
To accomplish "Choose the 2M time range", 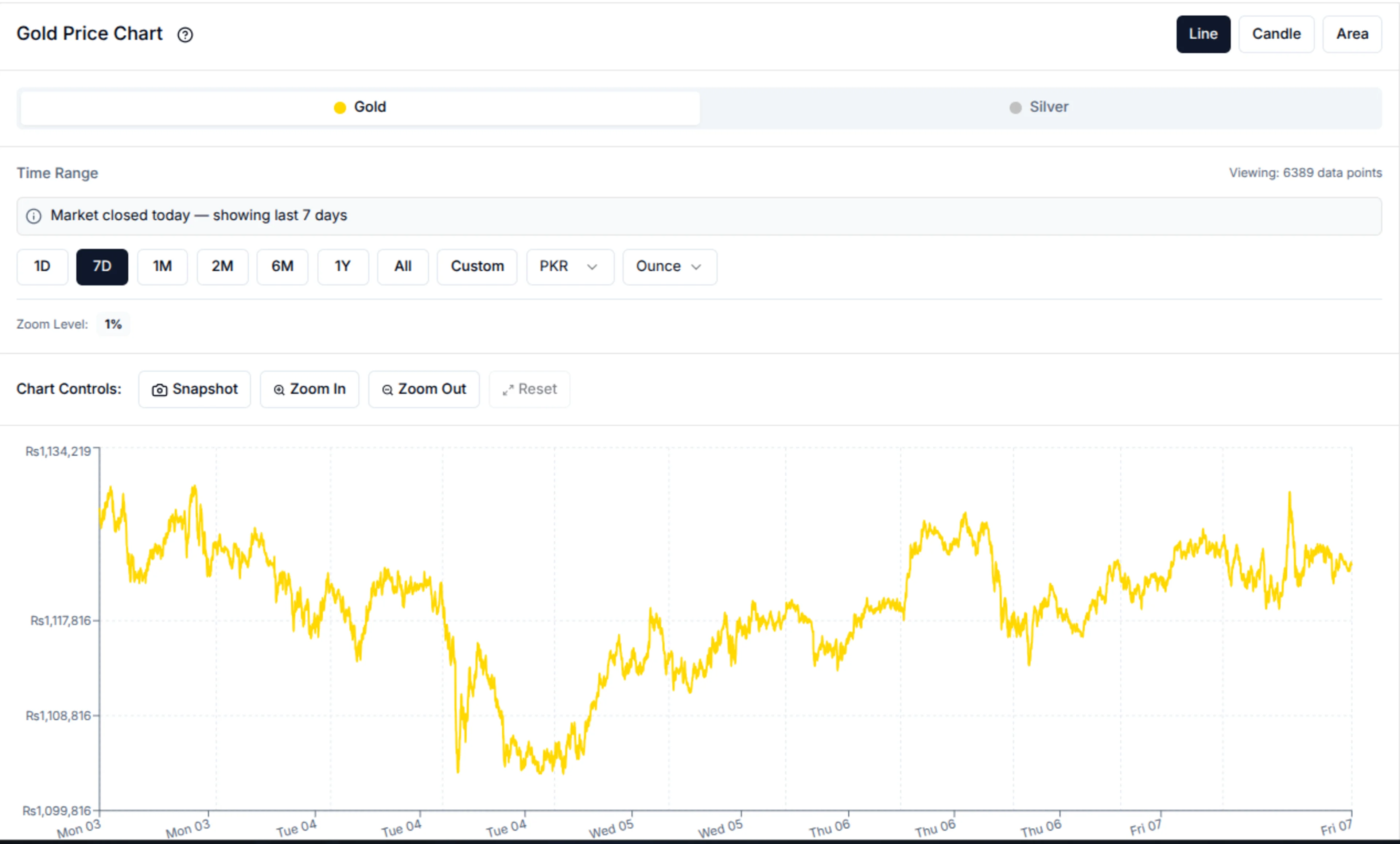I will tap(223, 267).
